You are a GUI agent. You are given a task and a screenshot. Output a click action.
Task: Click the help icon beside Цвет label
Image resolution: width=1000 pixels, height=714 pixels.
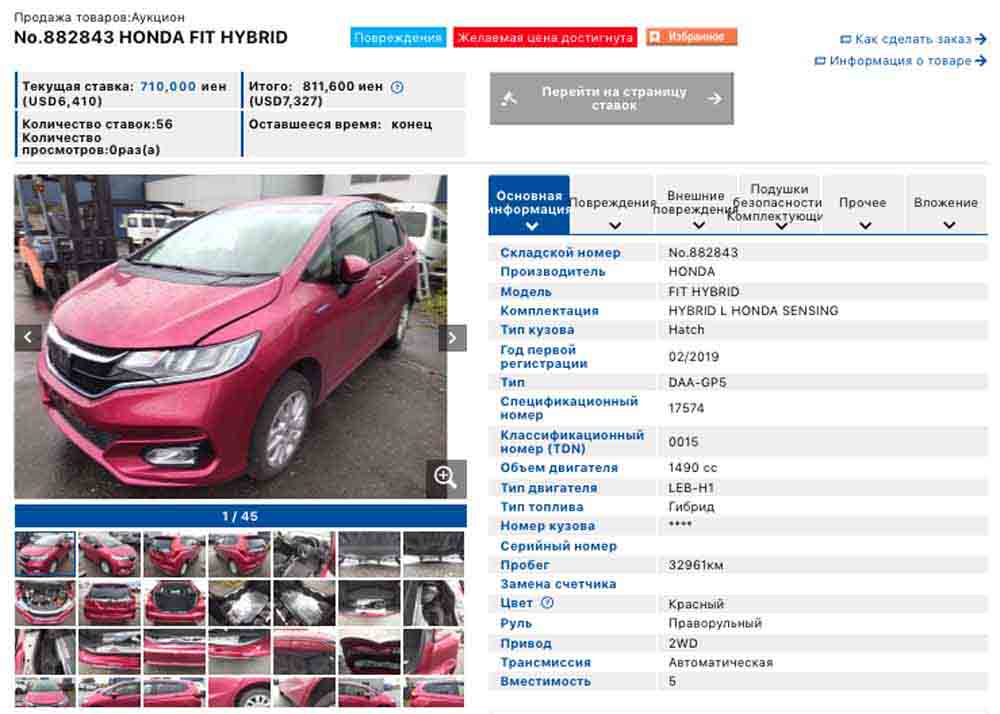coord(547,602)
